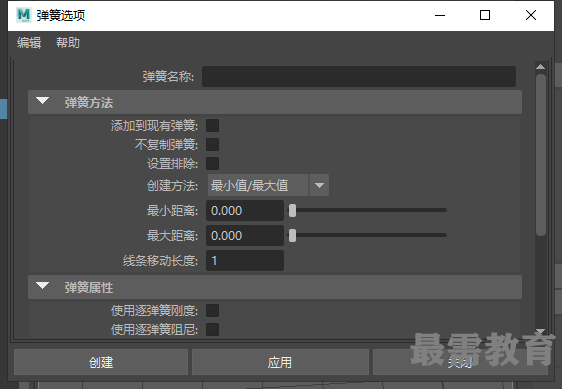The height and width of the screenshot is (389, 562).
Task: Open the 帮助 menu
Action: pos(68,43)
